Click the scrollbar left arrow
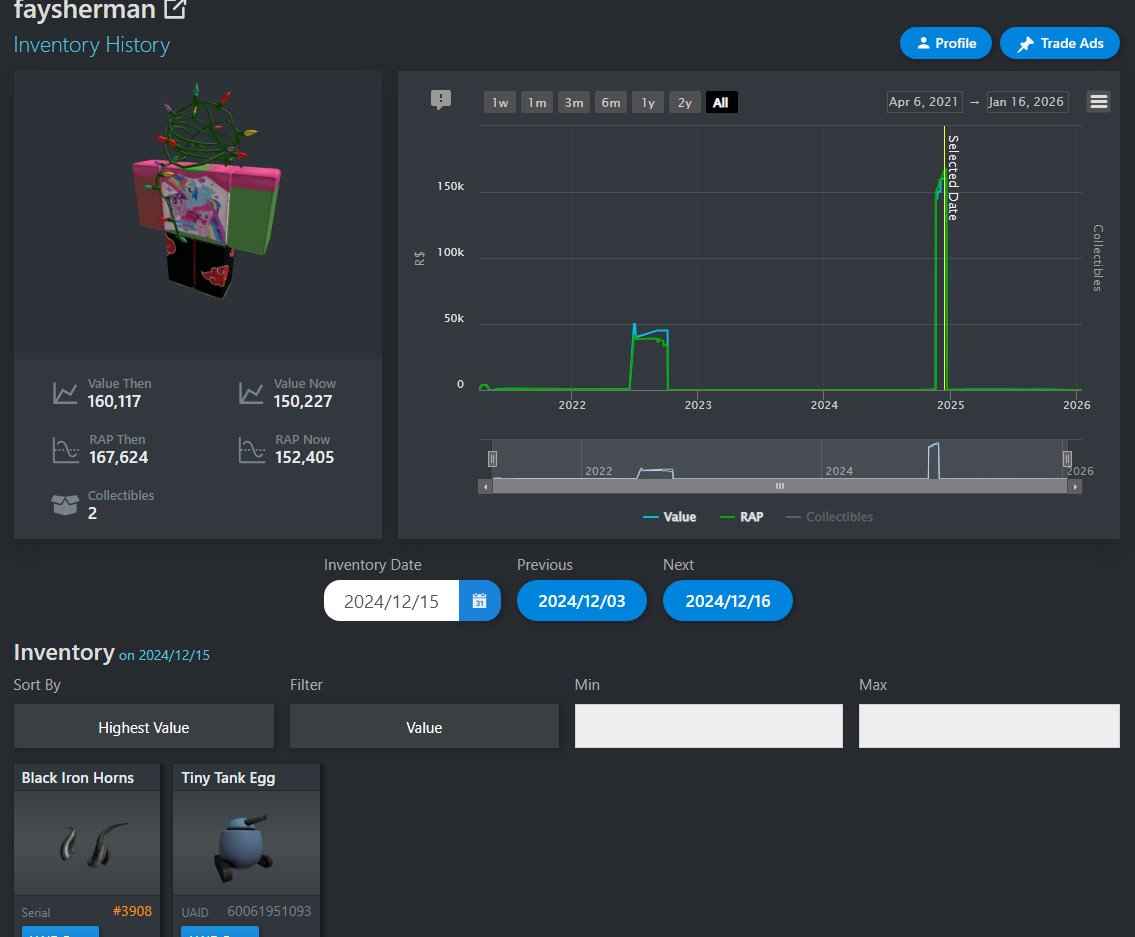1135x937 pixels. click(486, 486)
